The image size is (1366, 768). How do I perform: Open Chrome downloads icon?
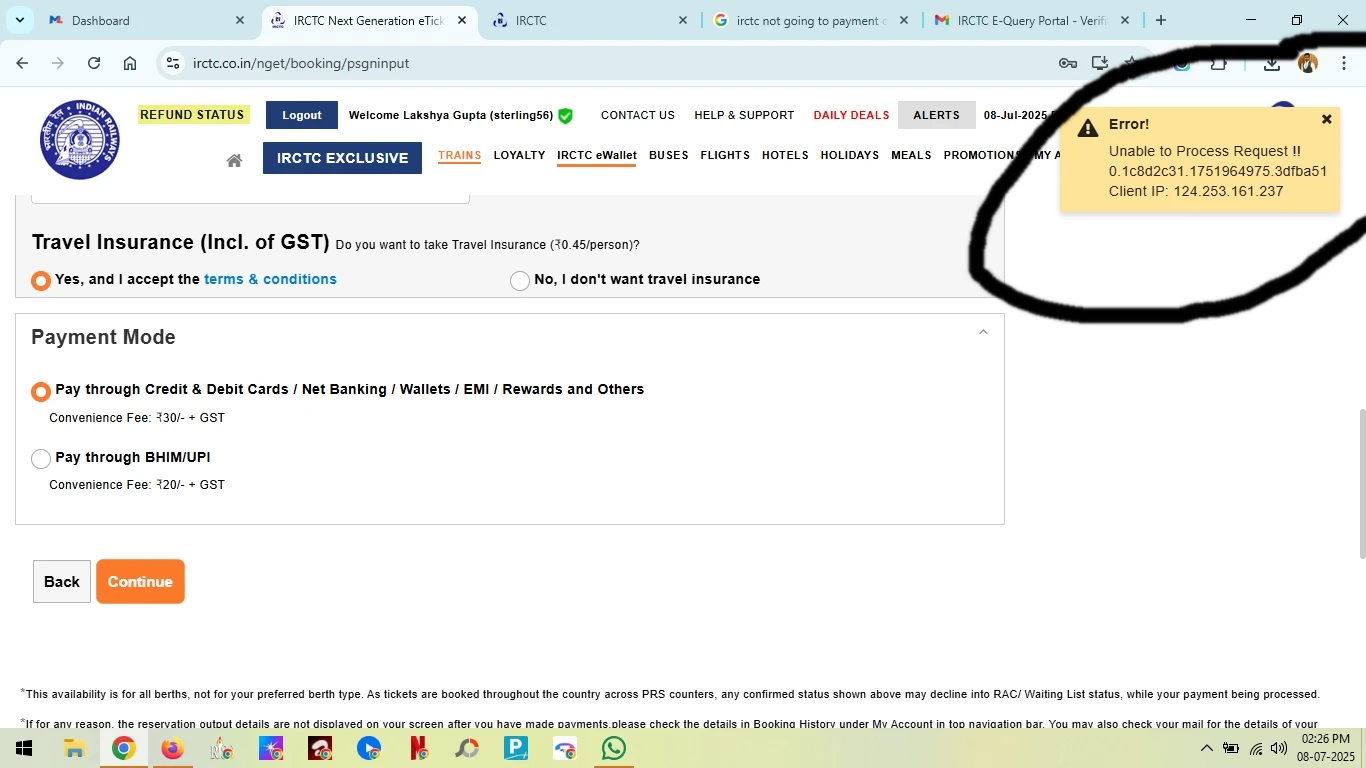click(x=1271, y=63)
